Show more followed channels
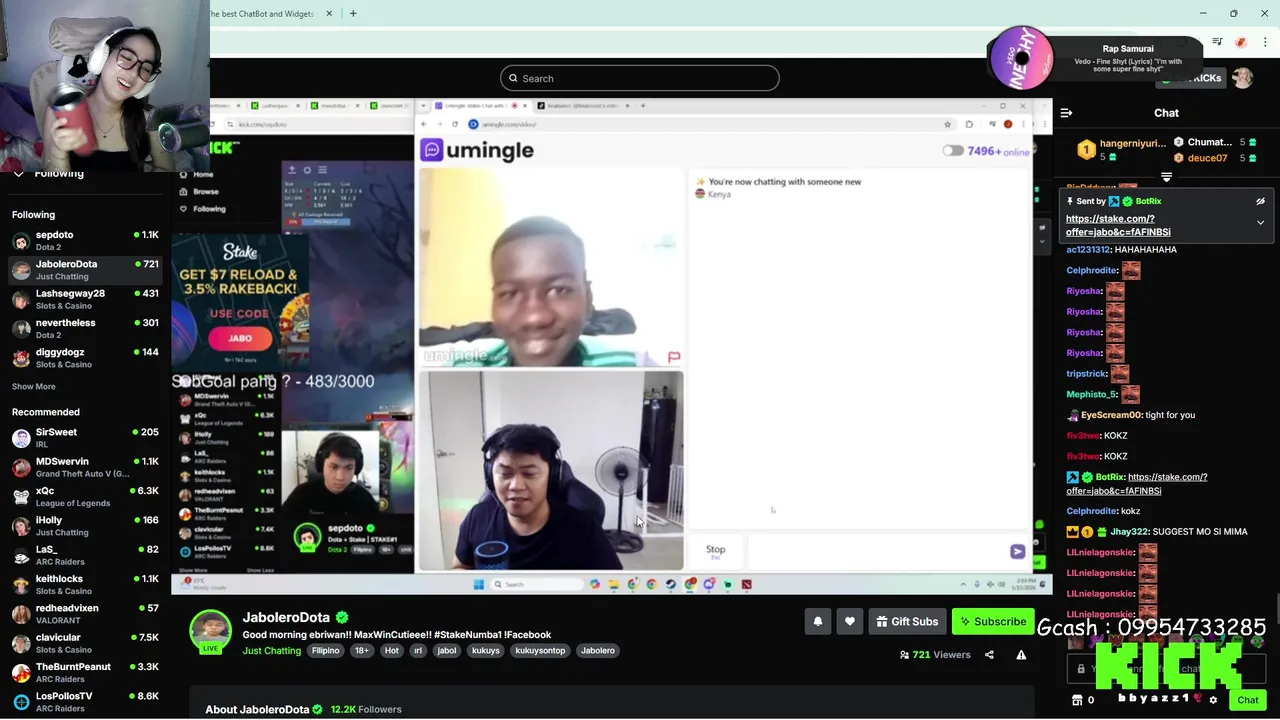 pyautogui.click(x=33, y=387)
